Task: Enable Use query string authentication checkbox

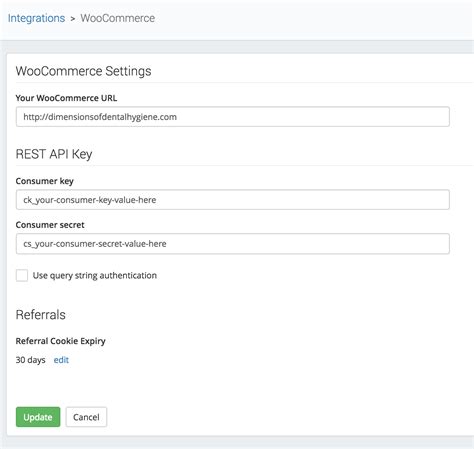Action: [x=22, y=275]
